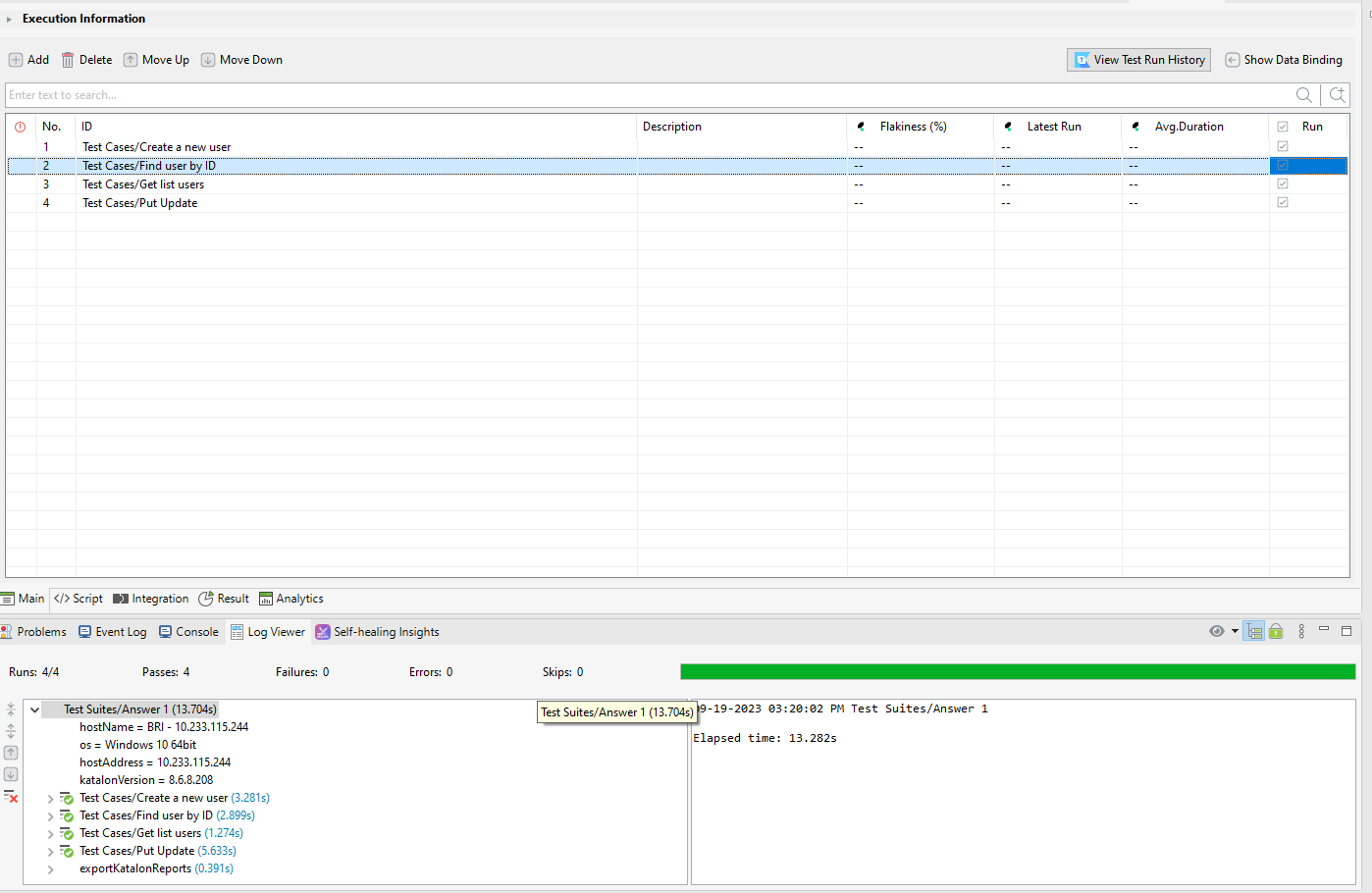
Task: Click the Add test case icon
Action: [14, 59]
